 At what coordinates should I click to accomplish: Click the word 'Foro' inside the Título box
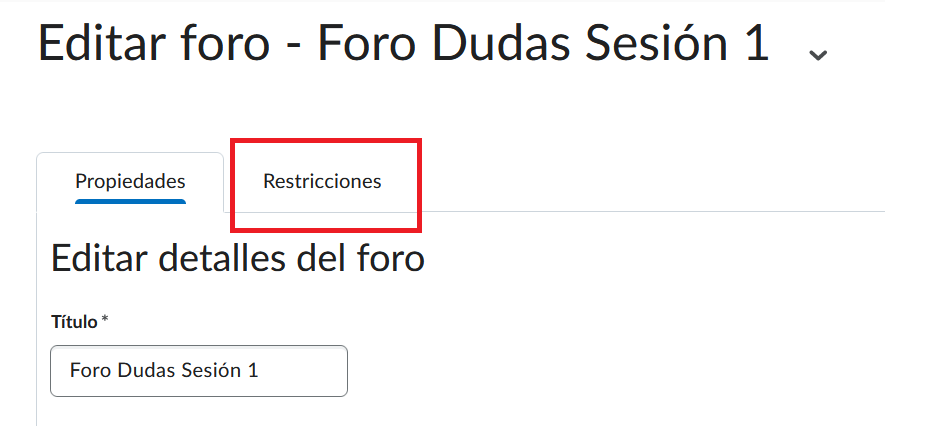pyautogui.click(x=89, y=371)
